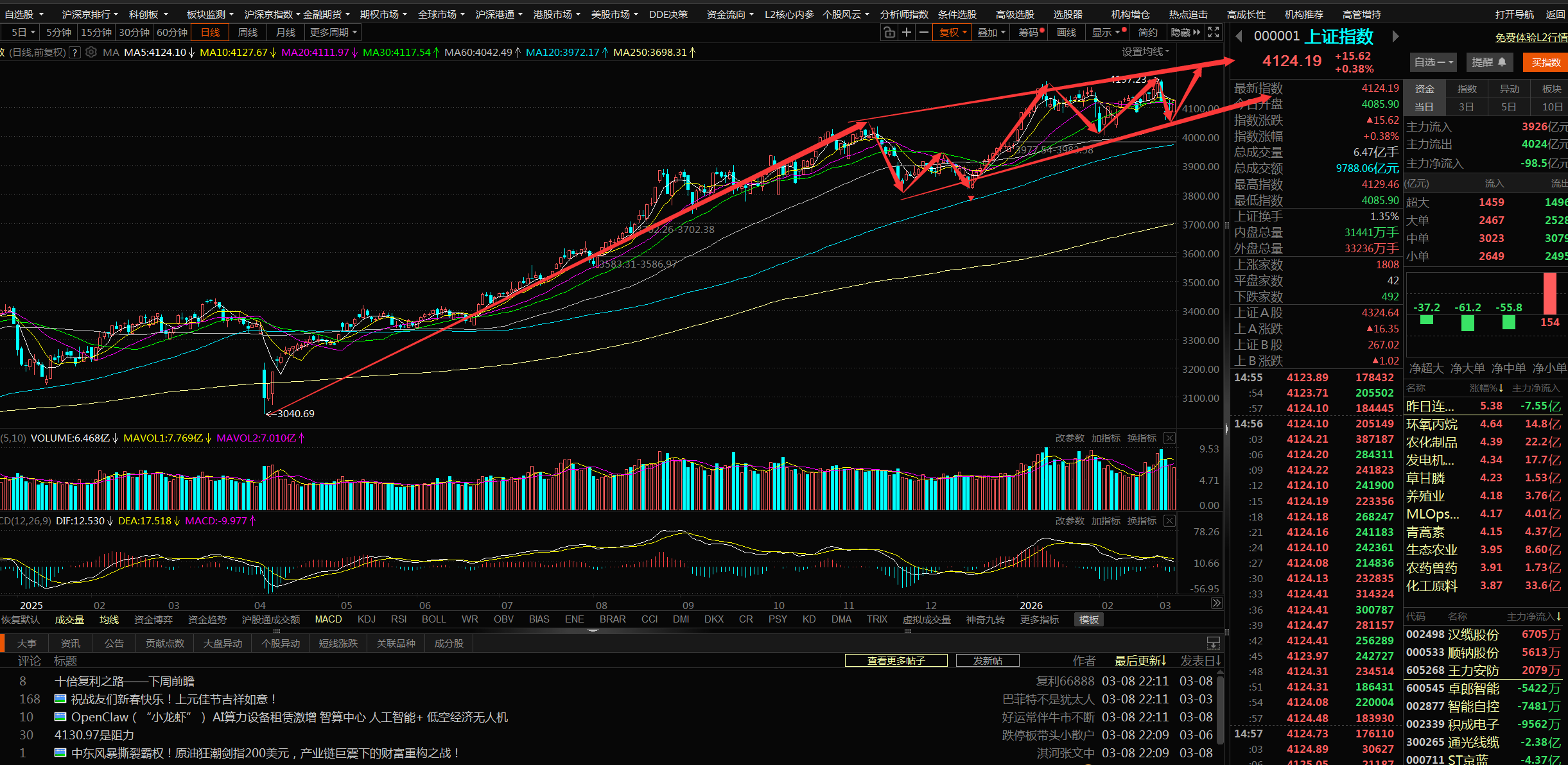Close the volume indicator panel
This screenshot has height=765, width=1568.
(1169, 438)
